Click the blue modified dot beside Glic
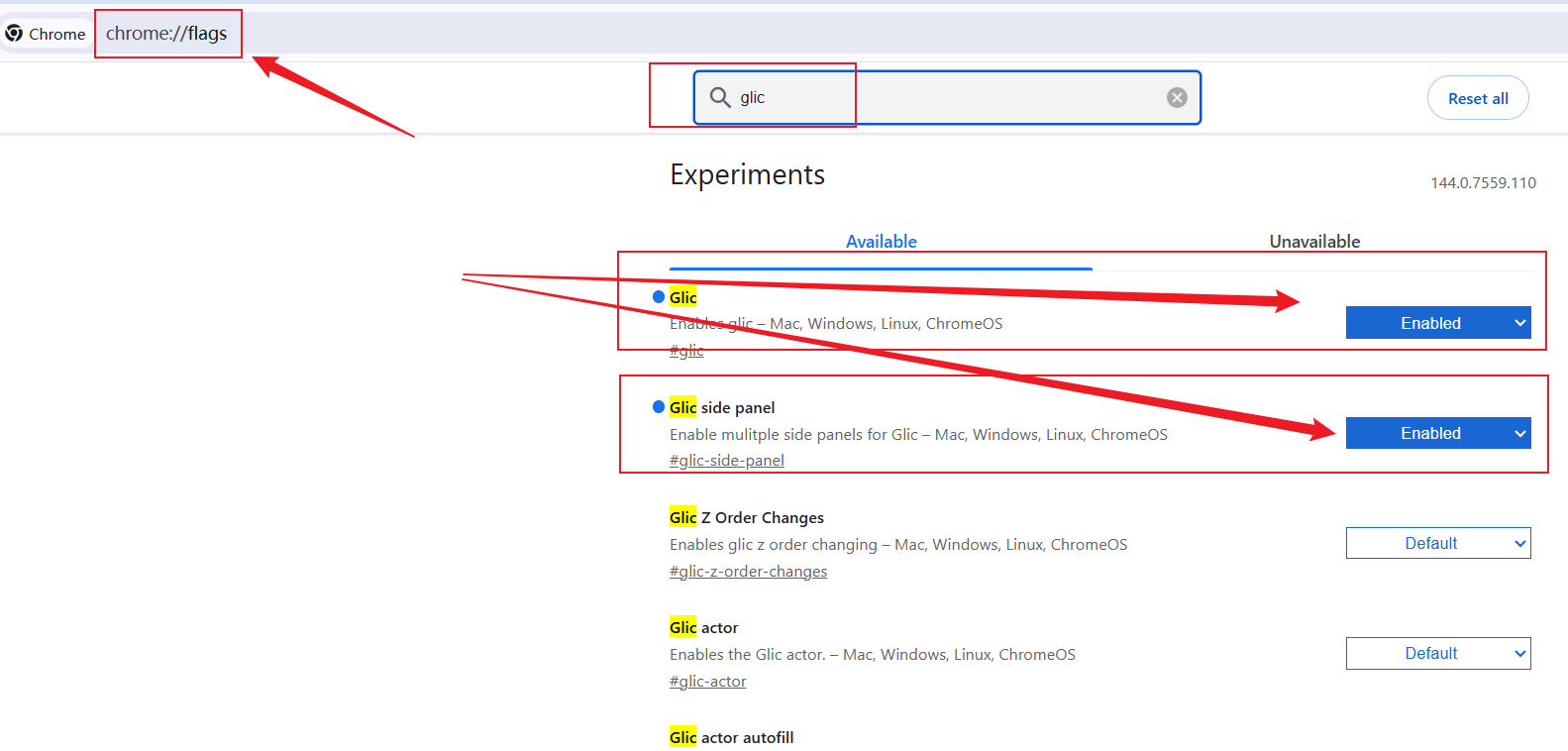 pos(659,297)
